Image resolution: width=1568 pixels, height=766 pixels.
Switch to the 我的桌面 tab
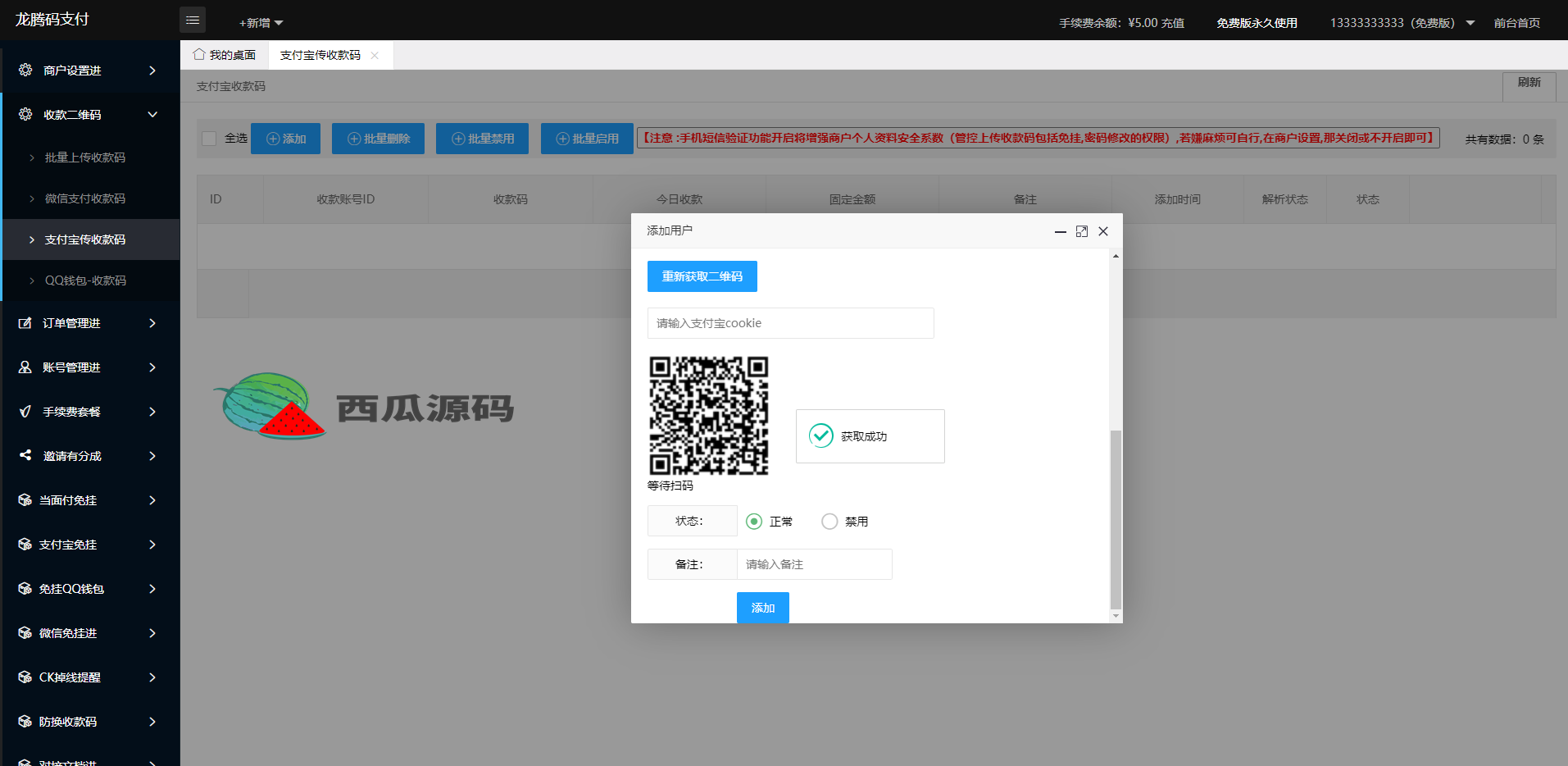[225, 55]
